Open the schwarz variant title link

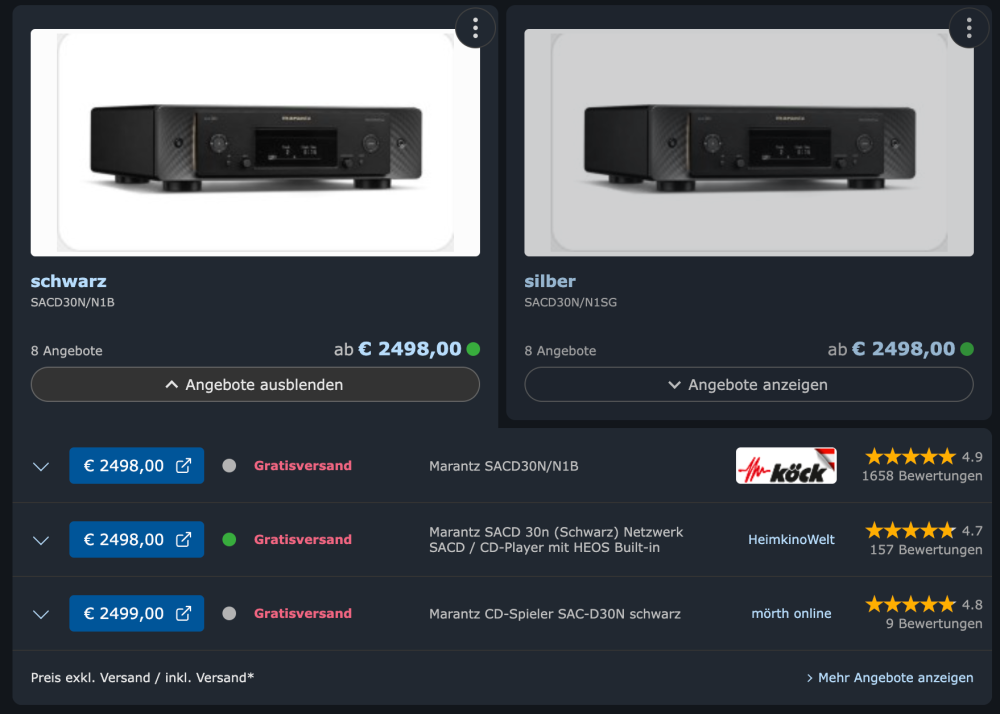[x=68, y=281]
